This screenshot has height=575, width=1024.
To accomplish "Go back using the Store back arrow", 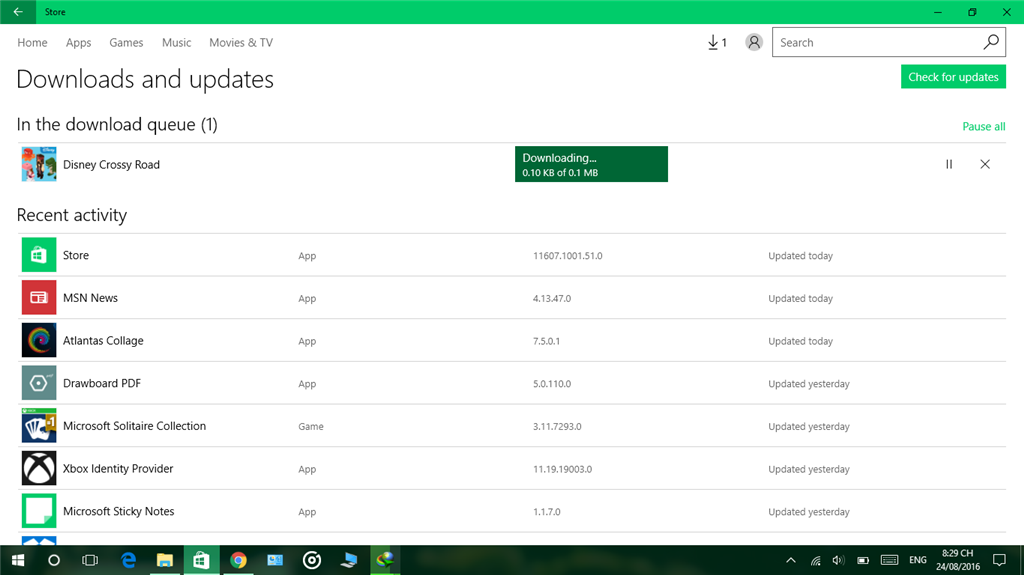I will tap(18, 12).
